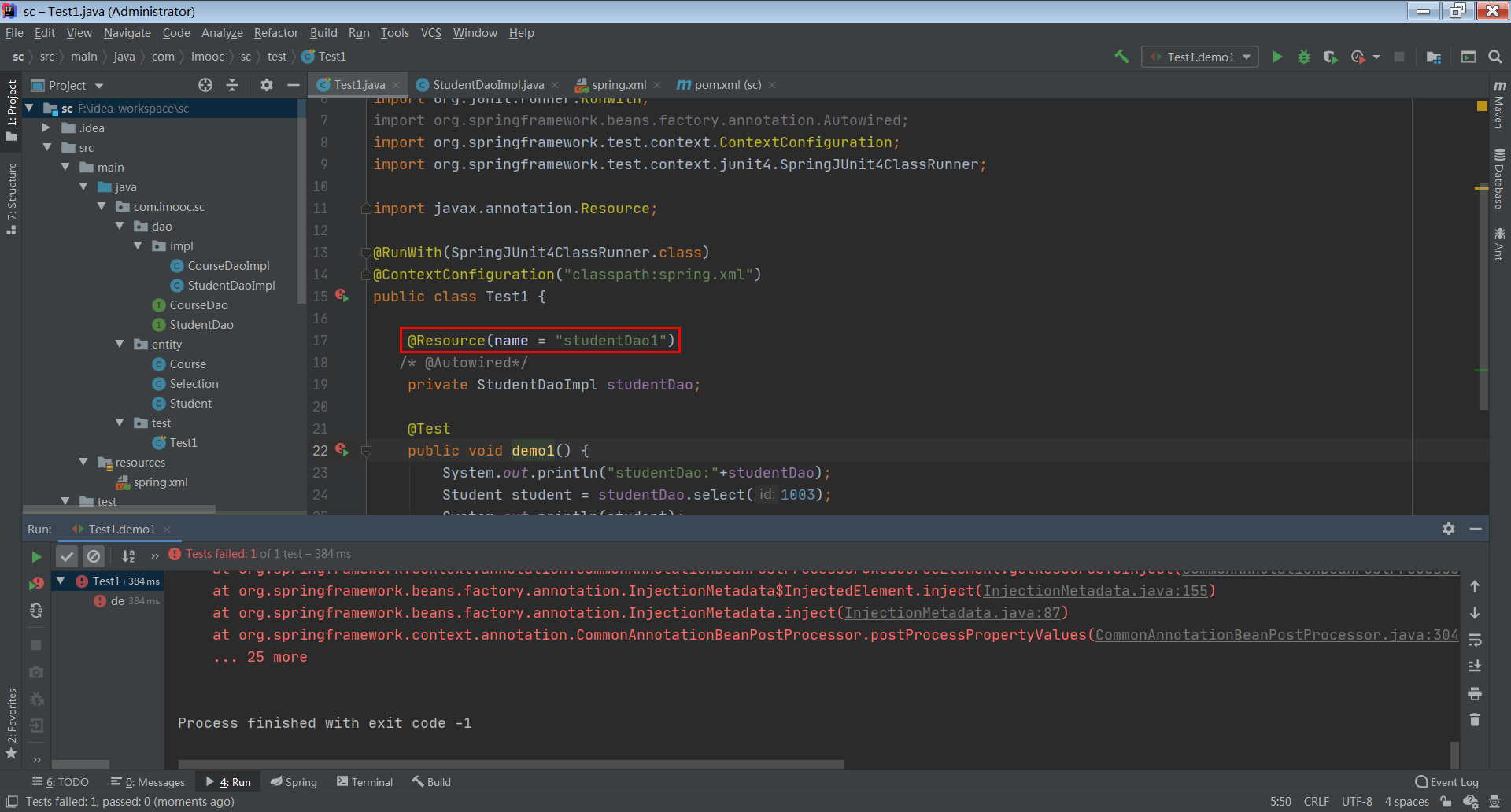
Task: Toggle soft-wrap in console output
Action: (x=1475, y=640)
